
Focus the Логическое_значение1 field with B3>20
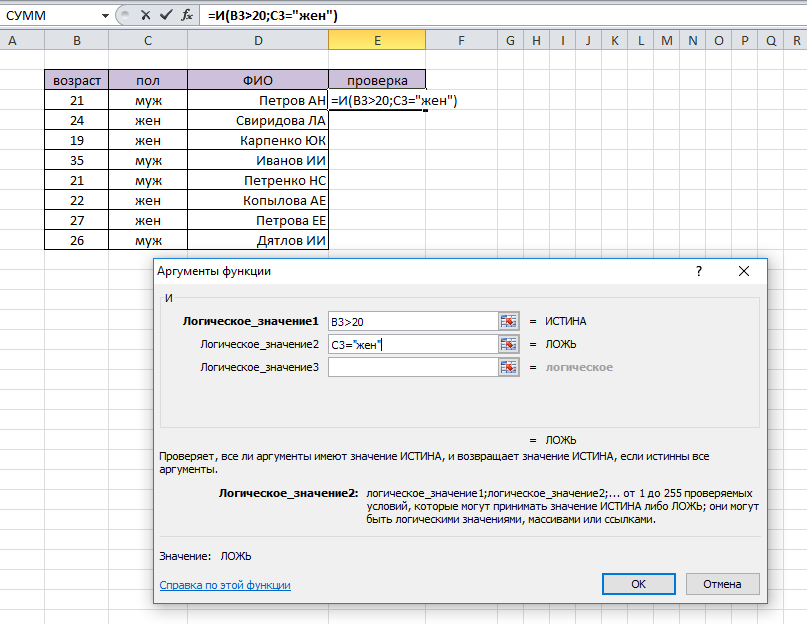tap(413, 321)
